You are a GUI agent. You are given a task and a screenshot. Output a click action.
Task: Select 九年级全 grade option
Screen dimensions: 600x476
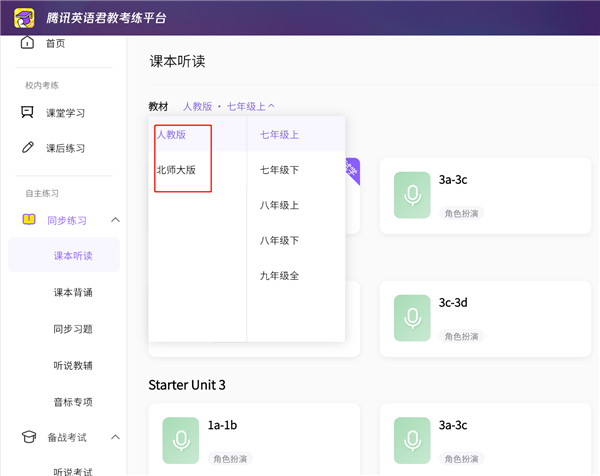tap(280, 275)
